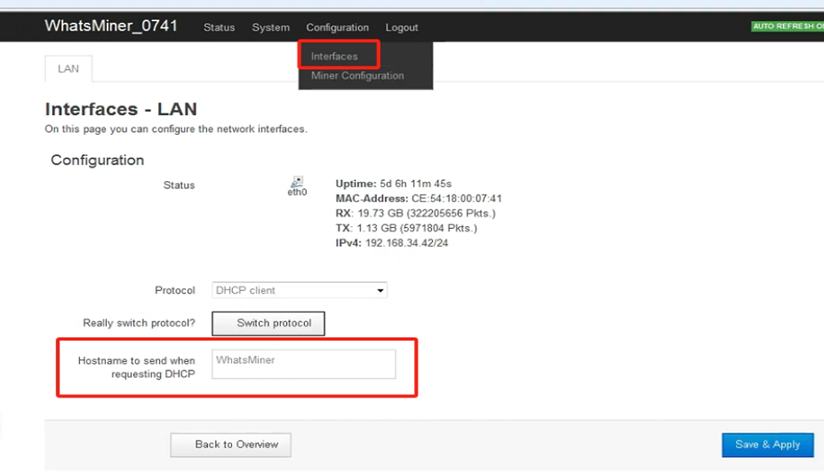The image size is (824, 473).
Task: Choose Miner Configuration from the submenu
Action: tap(357, 76)
